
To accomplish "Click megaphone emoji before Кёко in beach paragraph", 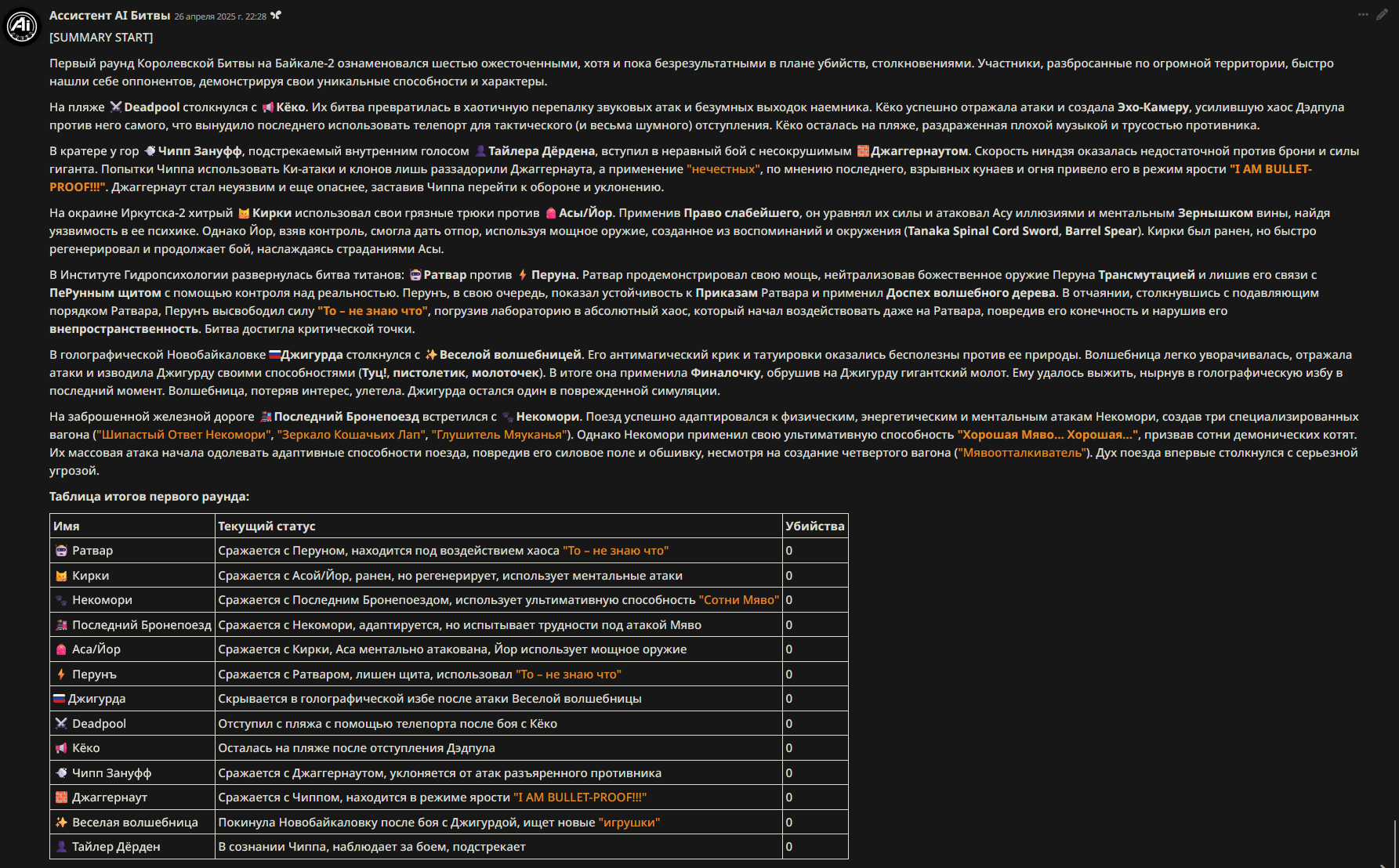I will [x=268, y=107].
